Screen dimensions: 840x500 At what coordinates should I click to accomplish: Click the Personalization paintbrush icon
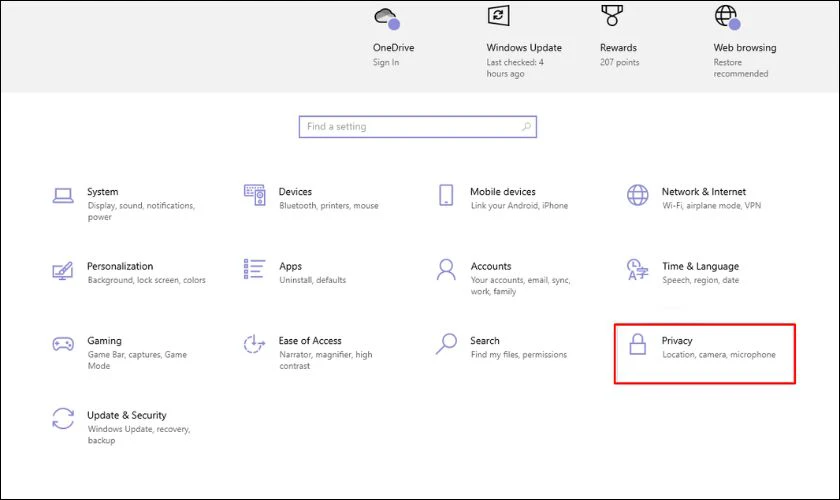63,271
